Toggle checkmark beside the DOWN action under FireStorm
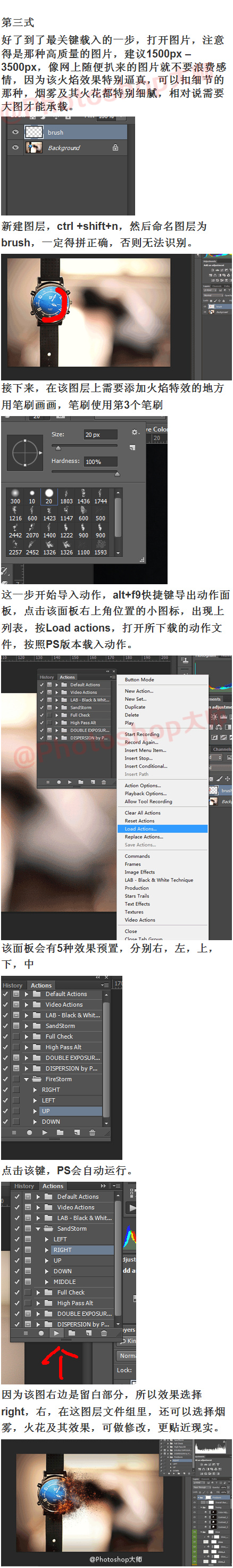This screenshot has height=1568, width=233. [5, 1122]
